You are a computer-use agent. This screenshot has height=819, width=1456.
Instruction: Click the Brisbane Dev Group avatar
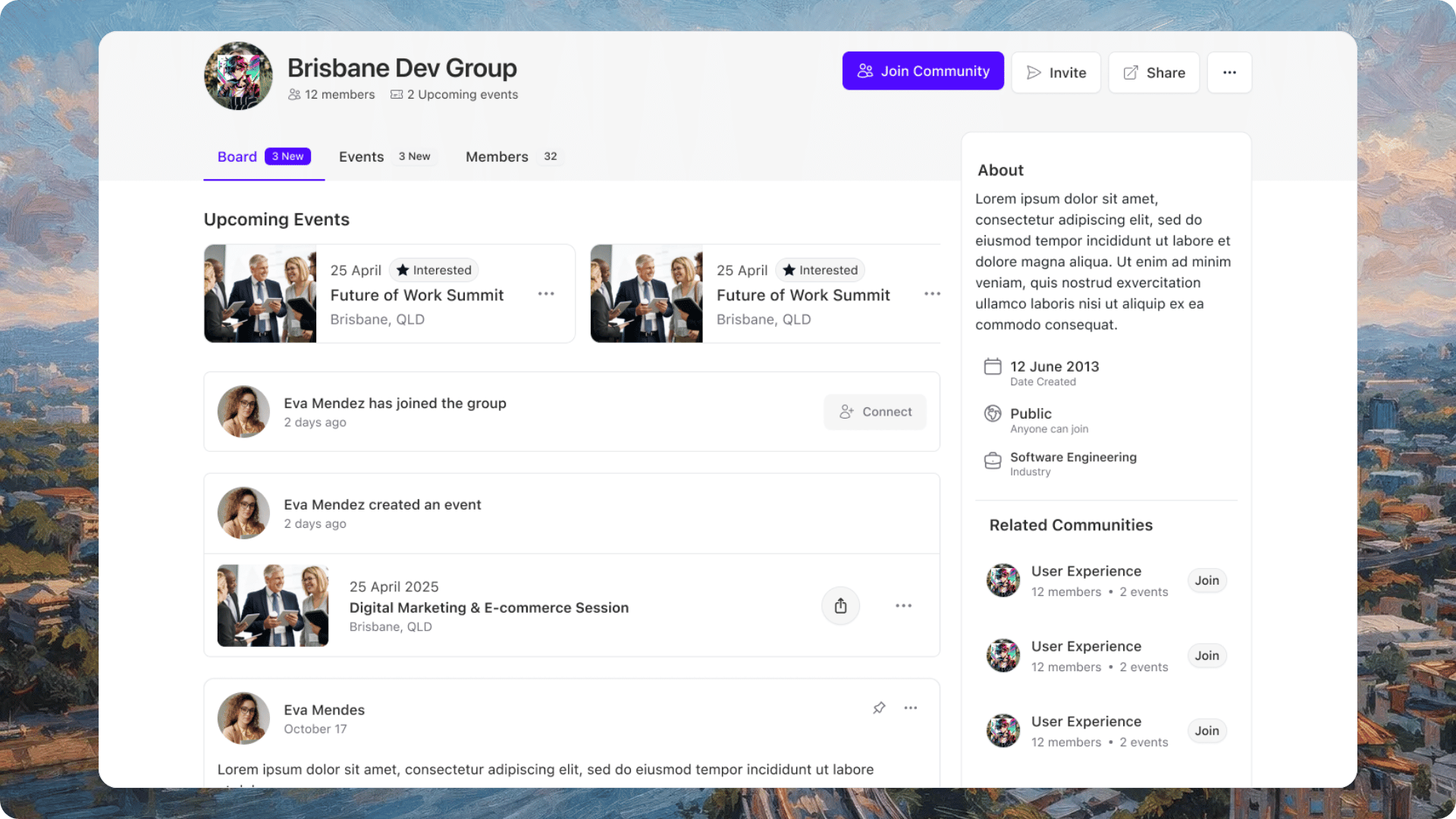238,76
